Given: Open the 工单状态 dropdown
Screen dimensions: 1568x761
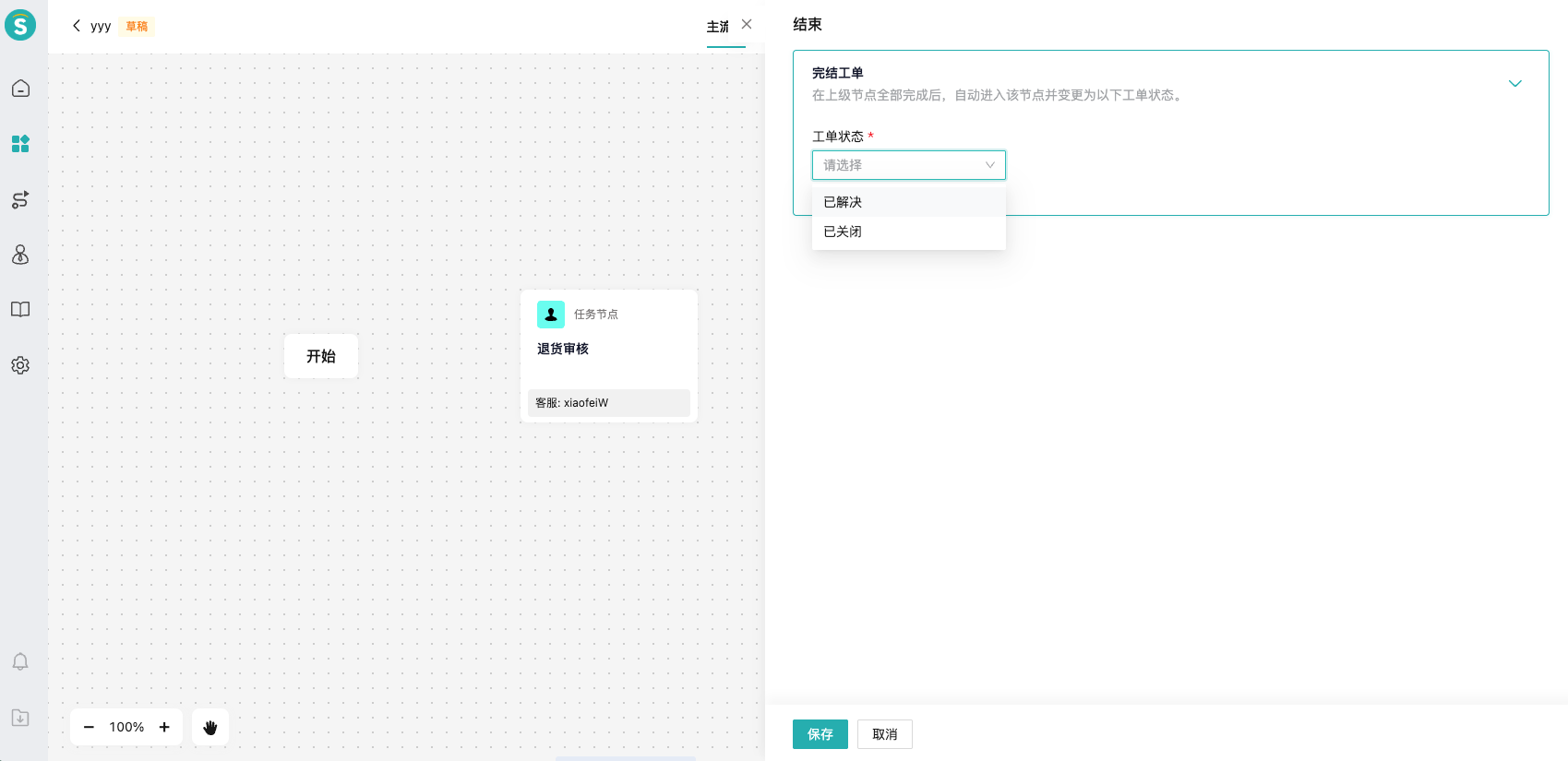Looking at the screenshot, I should [x=908, y=165].
